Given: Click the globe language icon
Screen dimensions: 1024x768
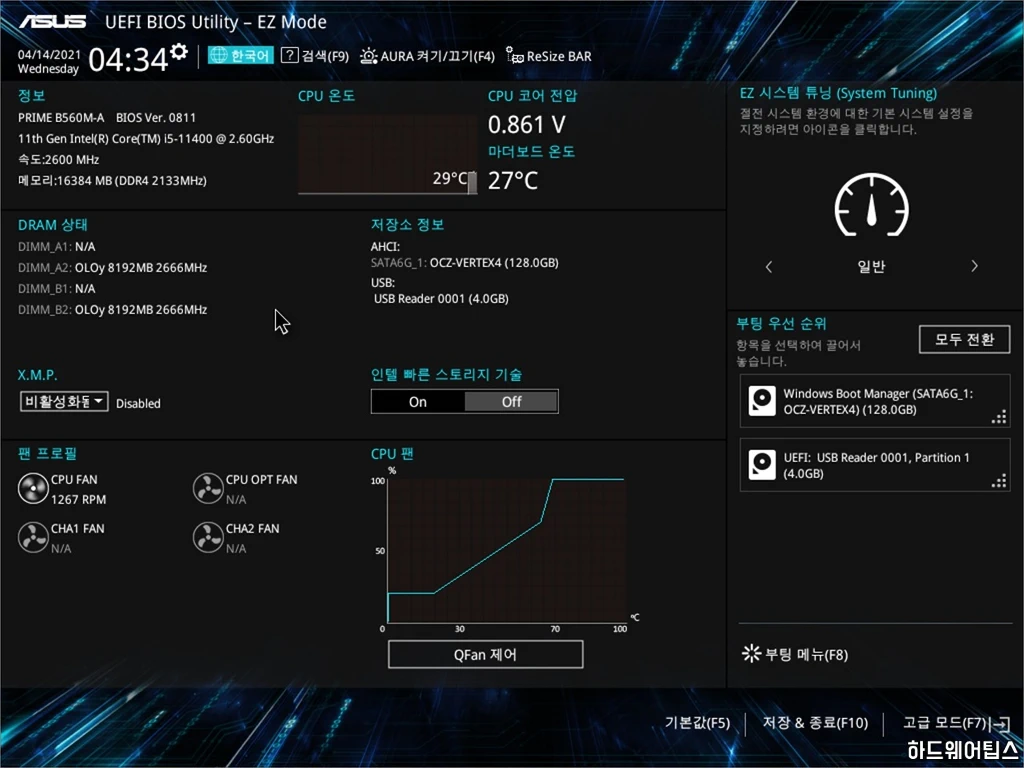Looking at the screenshot, I should pos(219,56).
